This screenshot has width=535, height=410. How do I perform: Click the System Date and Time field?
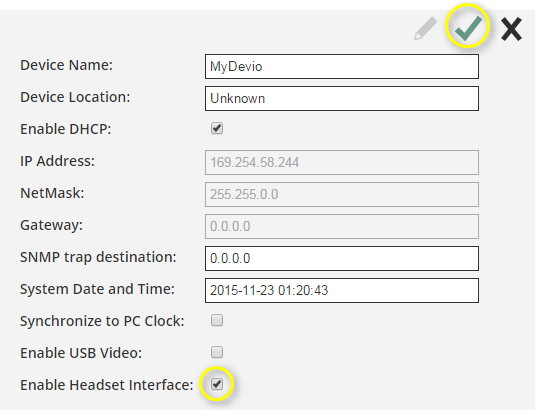342,291
